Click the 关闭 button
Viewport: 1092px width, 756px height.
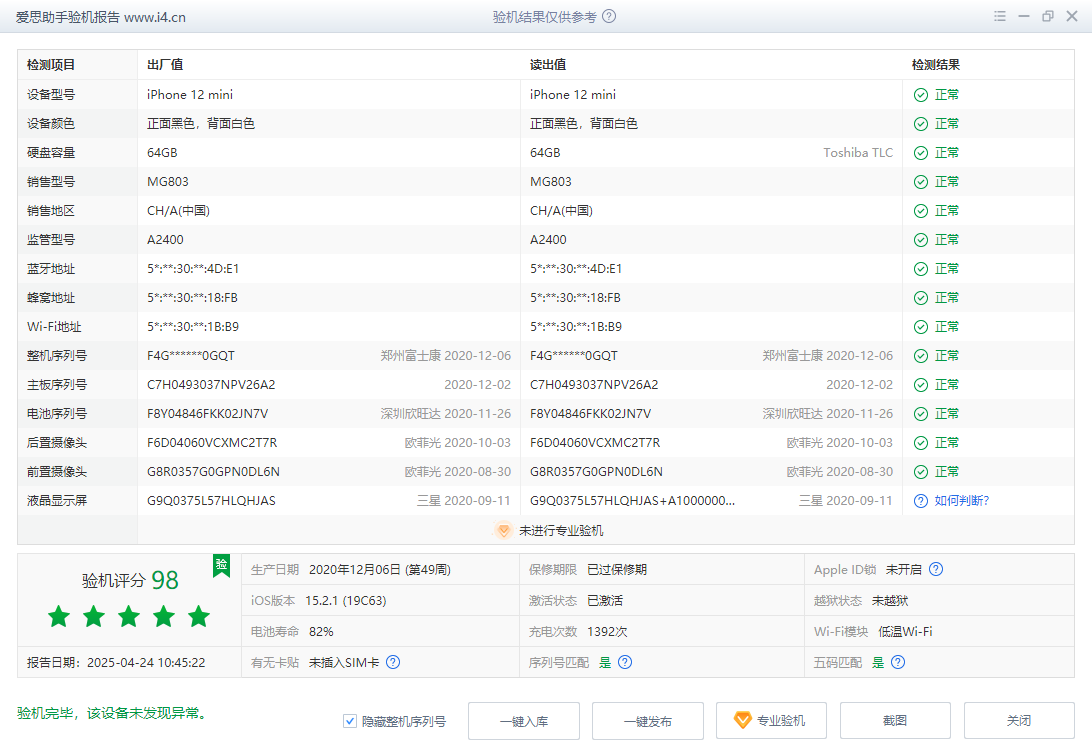coord(1019,721)
